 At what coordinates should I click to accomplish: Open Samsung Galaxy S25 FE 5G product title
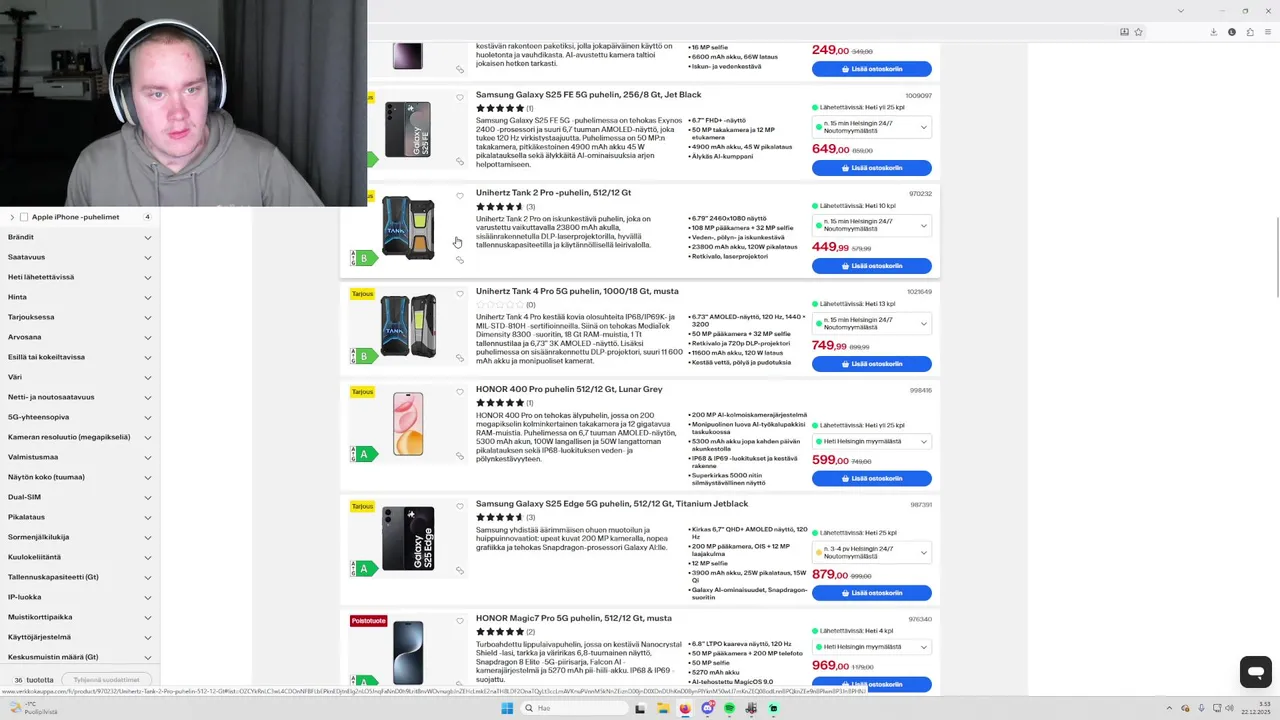point(588,95)
